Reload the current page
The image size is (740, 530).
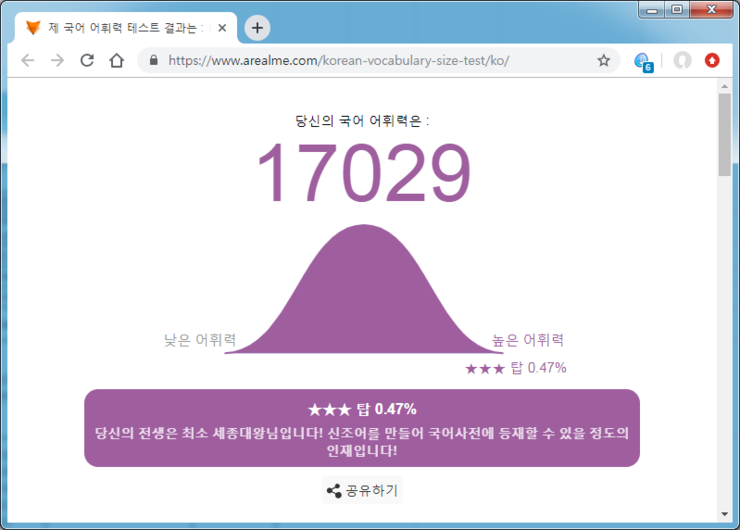pos(87,60)
